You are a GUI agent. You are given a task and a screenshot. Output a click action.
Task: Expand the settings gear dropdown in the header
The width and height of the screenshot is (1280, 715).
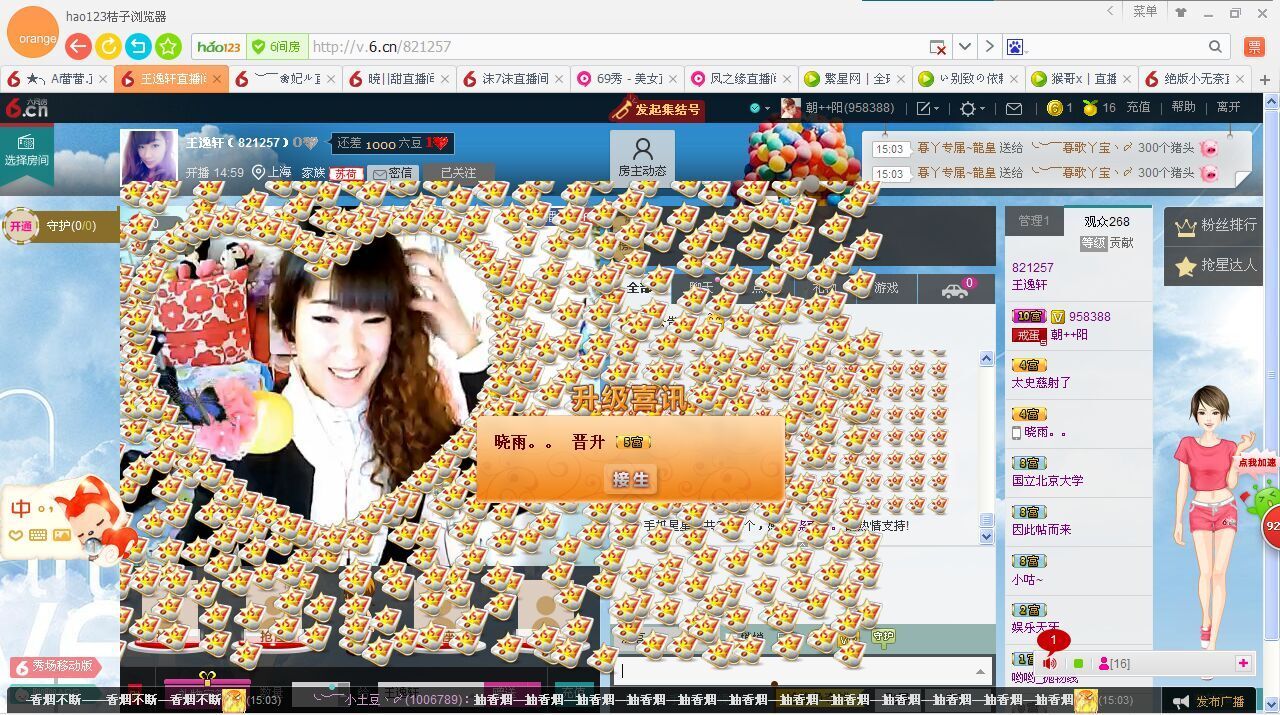(972, 108)
